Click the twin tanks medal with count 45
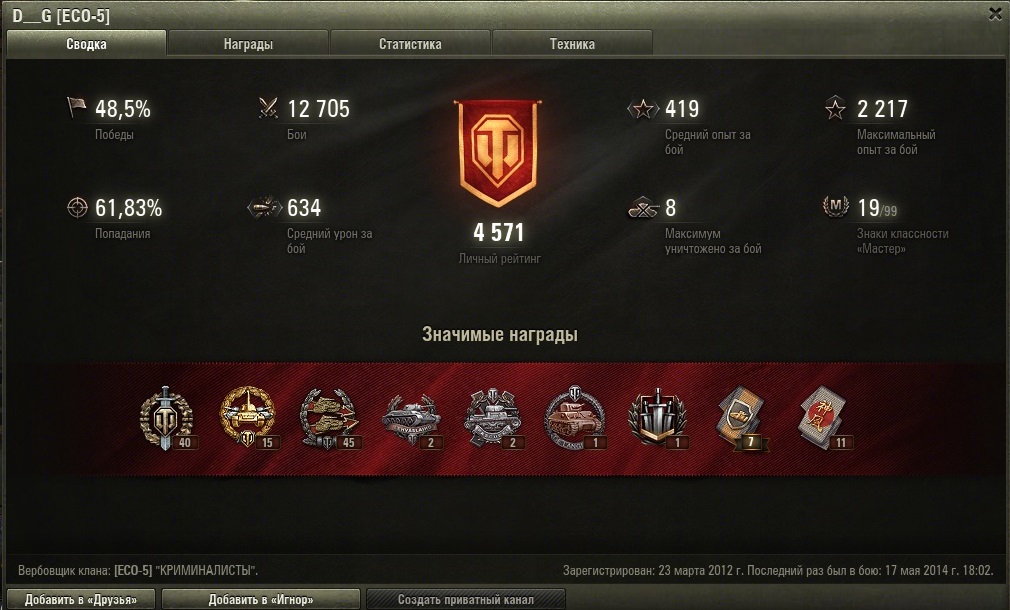Viewport: 1010px width, 610px height. click(x=329, y=418)
